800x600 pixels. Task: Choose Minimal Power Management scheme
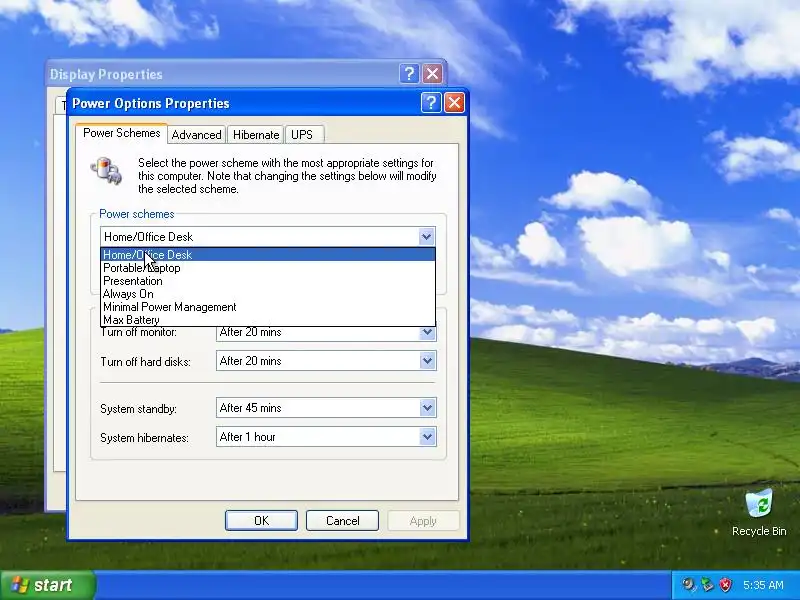click(268, 307)
